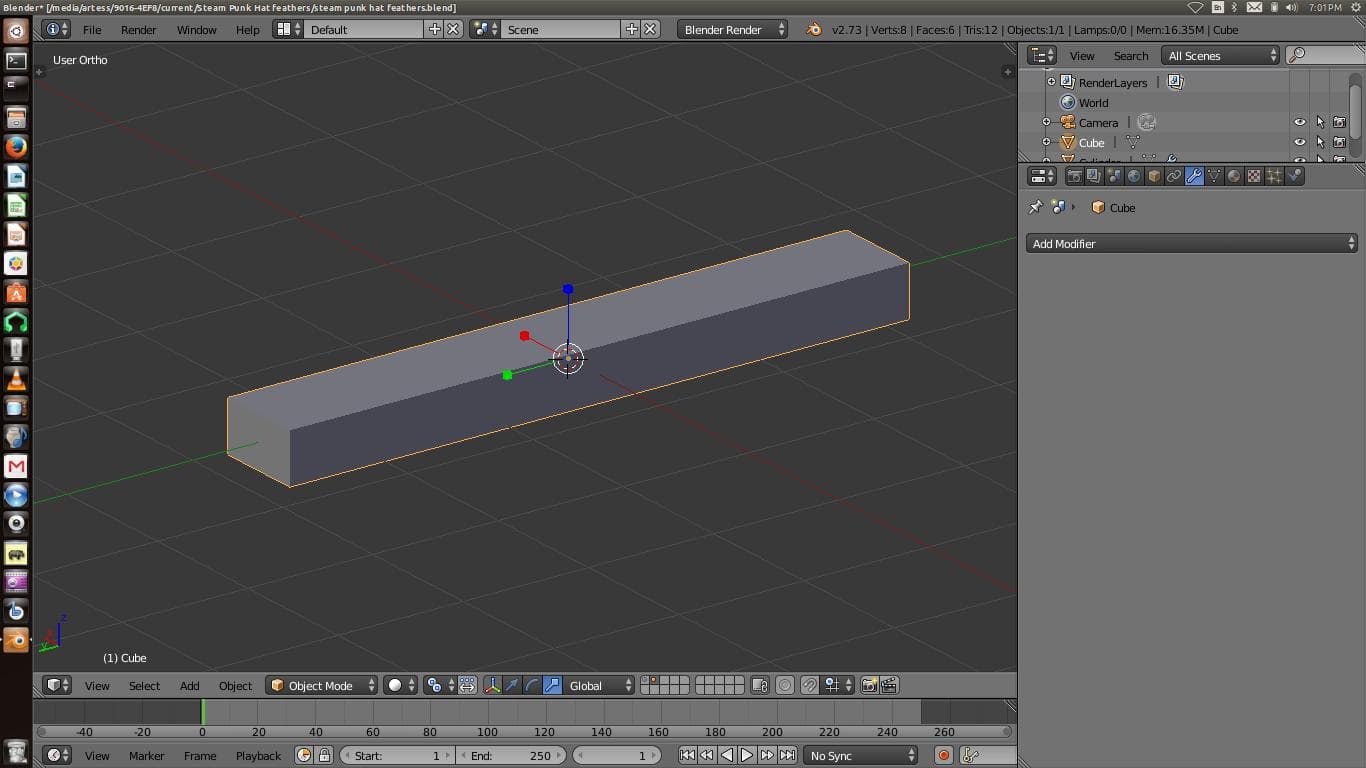Expand the Cube entry in the Outliner
1366x768 pixels.
(x=1047, y=142)
